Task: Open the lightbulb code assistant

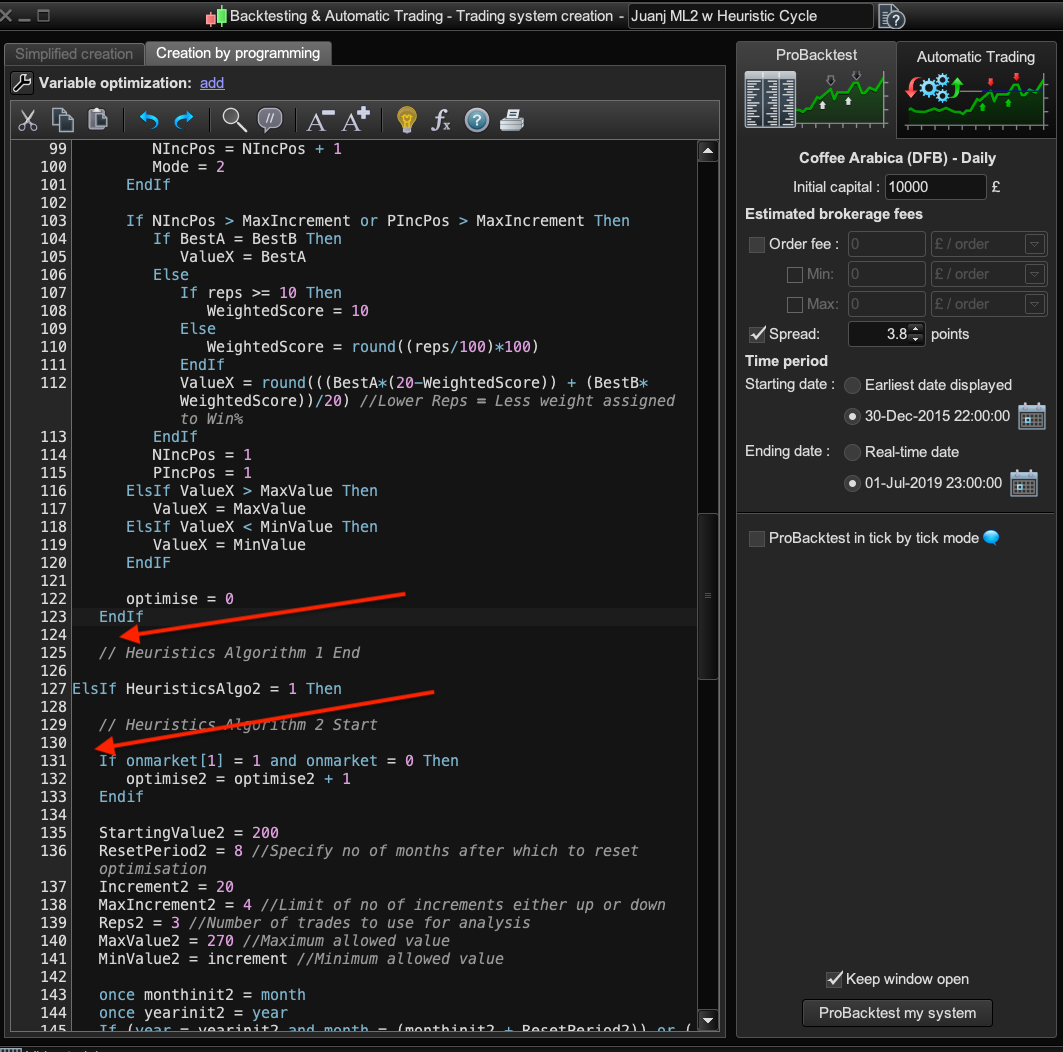Action: tap(406, 121)
